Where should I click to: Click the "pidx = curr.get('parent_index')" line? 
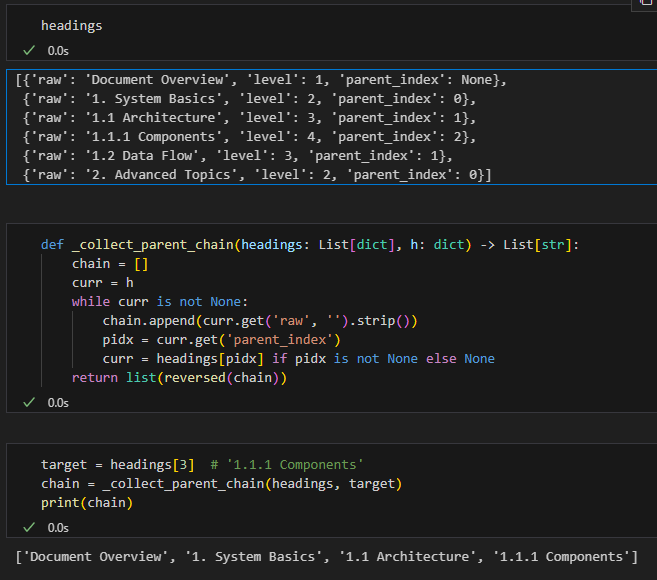point(221,340)
